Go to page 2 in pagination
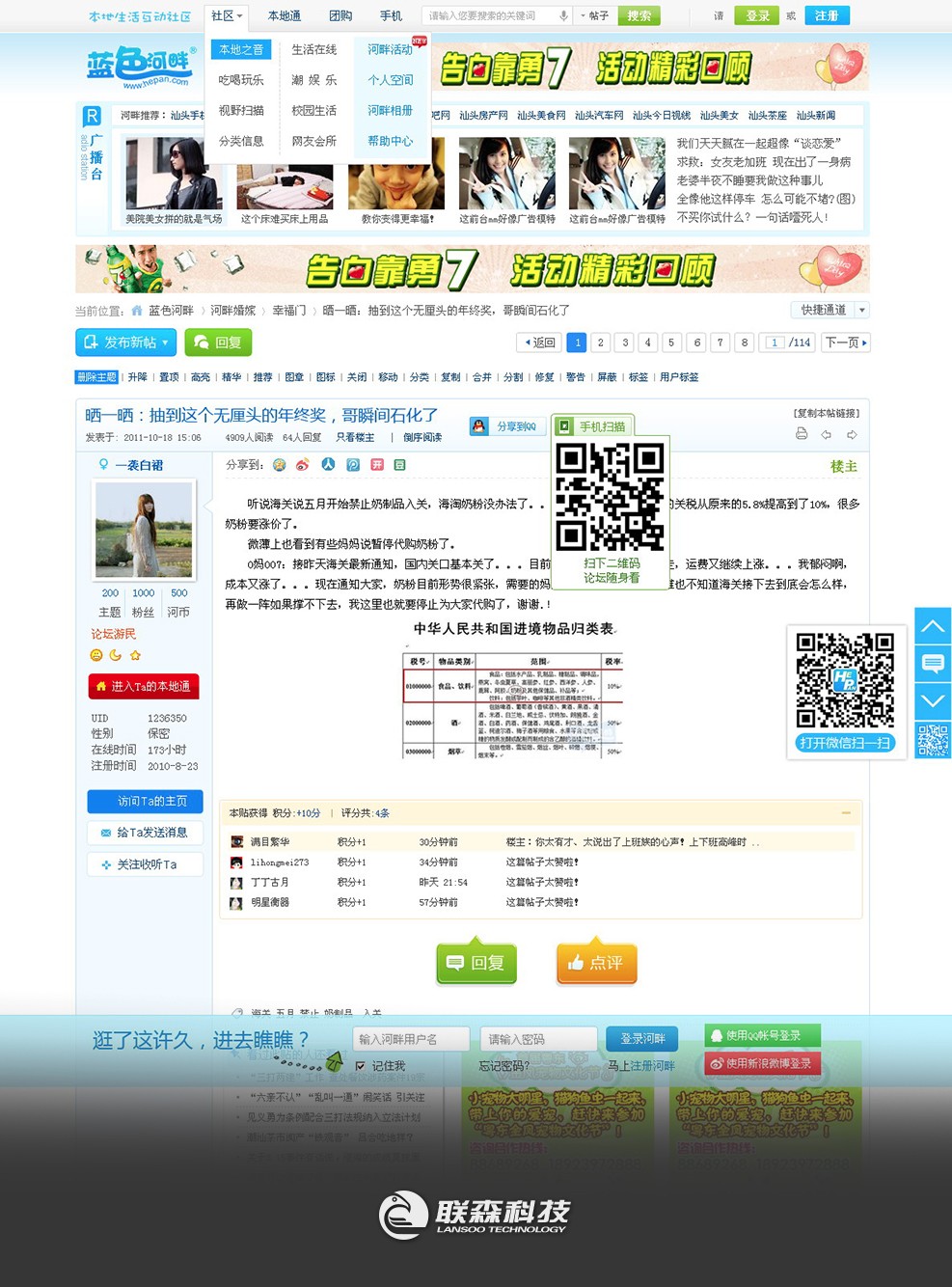Screen dimensions: 952x1287 click(600, 342)
